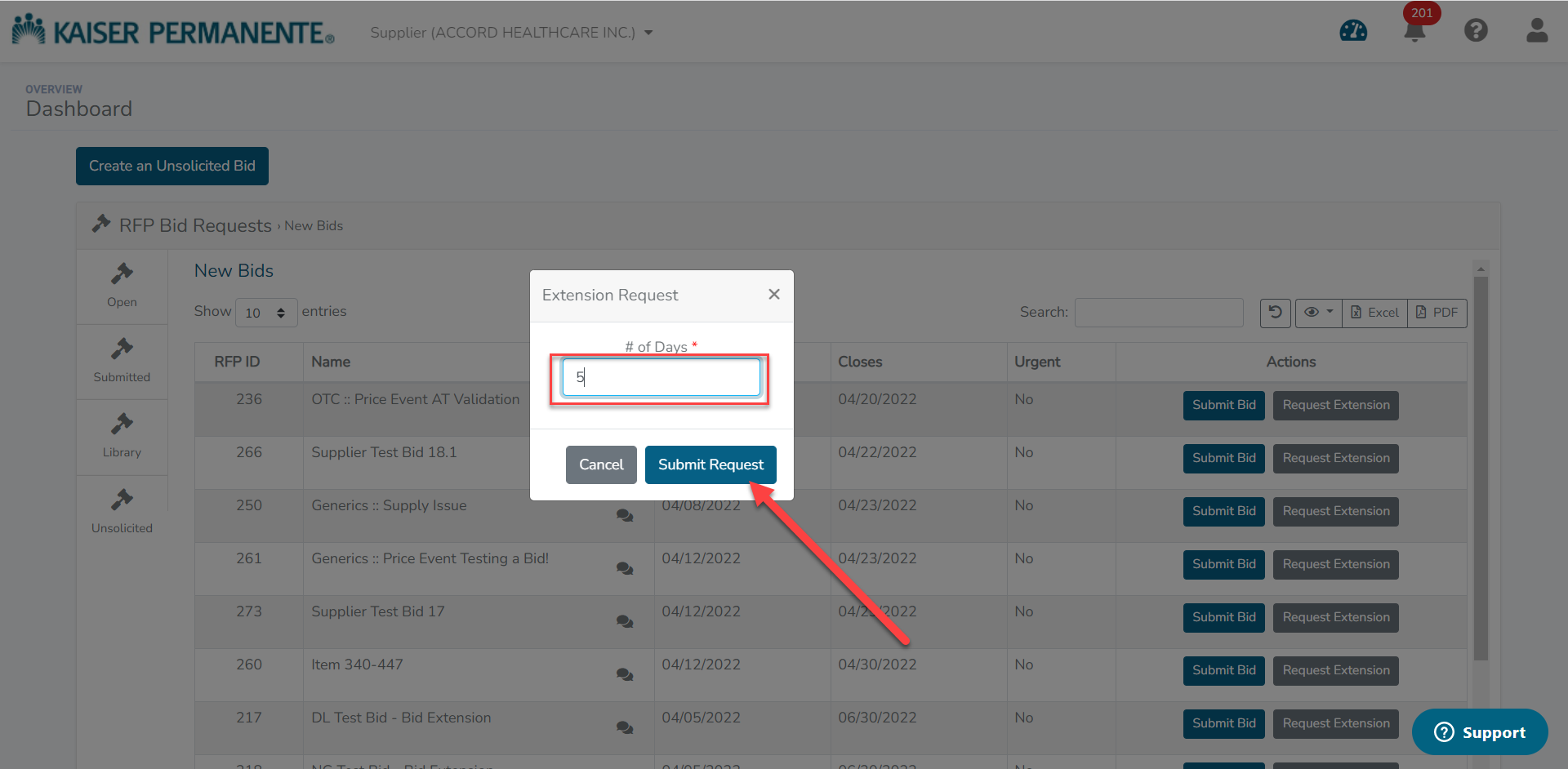
Task: Click inside the # of Days field
Action: click(x=660, y=377)
